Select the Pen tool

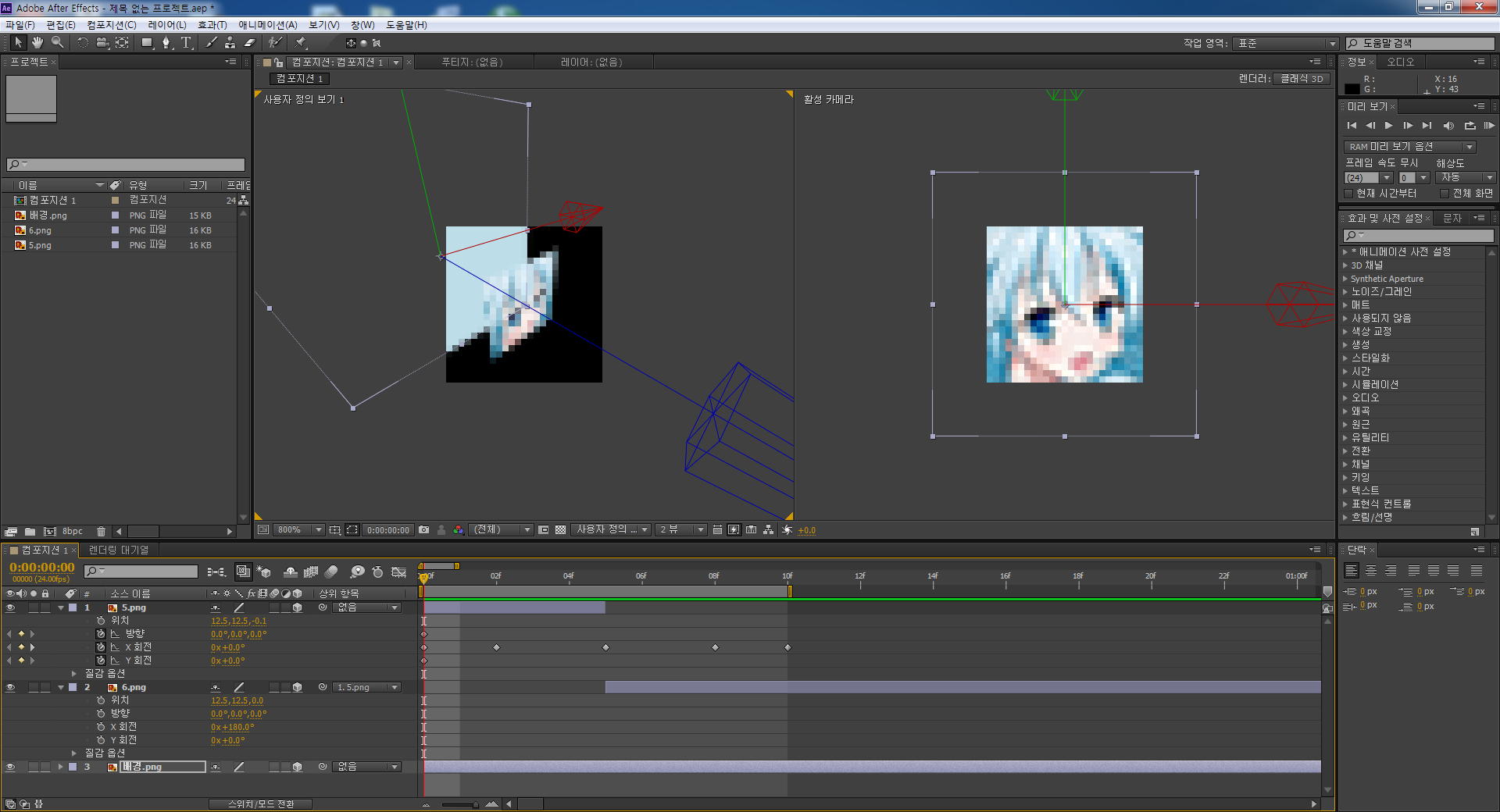[166, 43]
